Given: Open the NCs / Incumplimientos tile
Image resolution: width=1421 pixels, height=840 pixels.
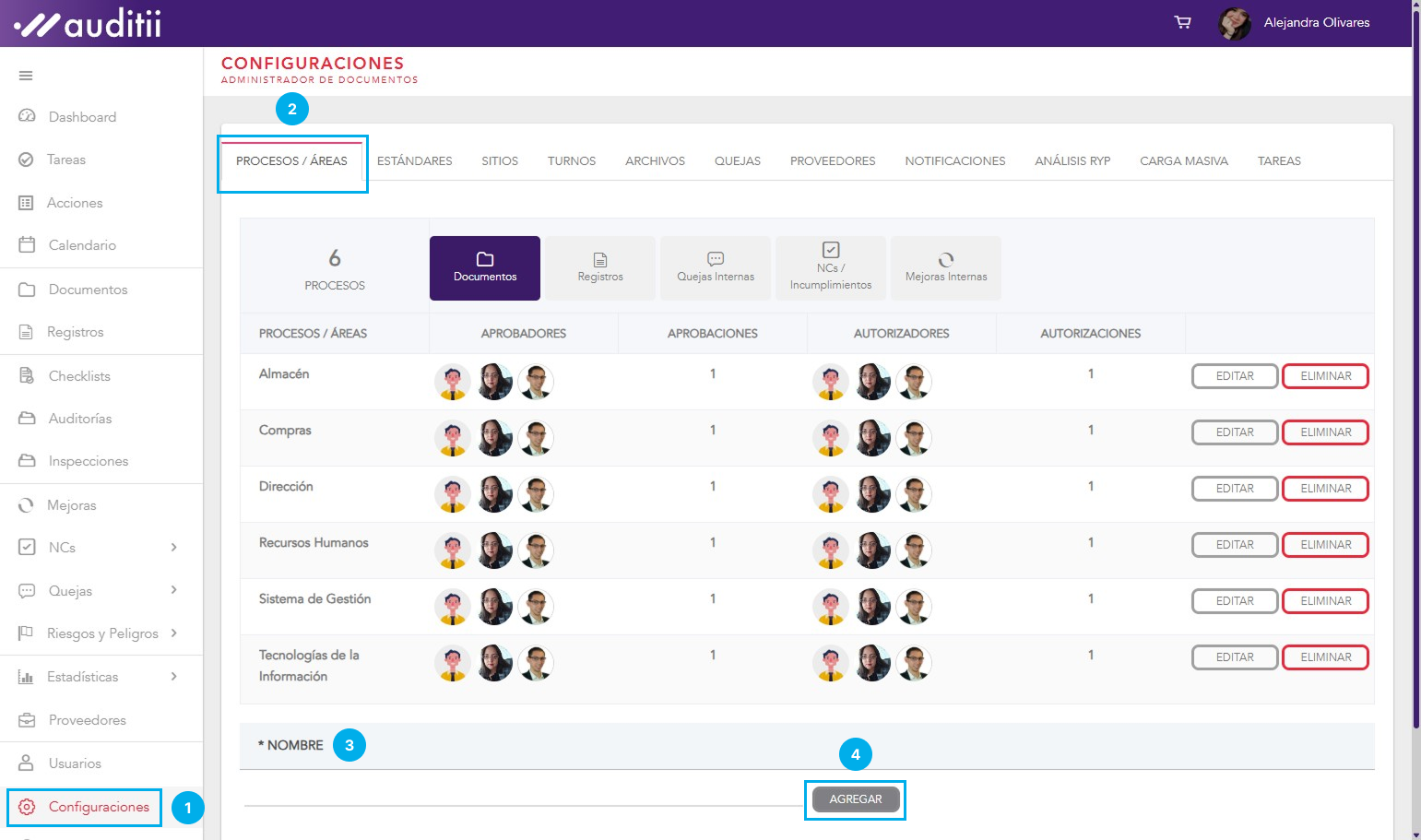Looking at the screenshot, I should (x=831, y=268).
